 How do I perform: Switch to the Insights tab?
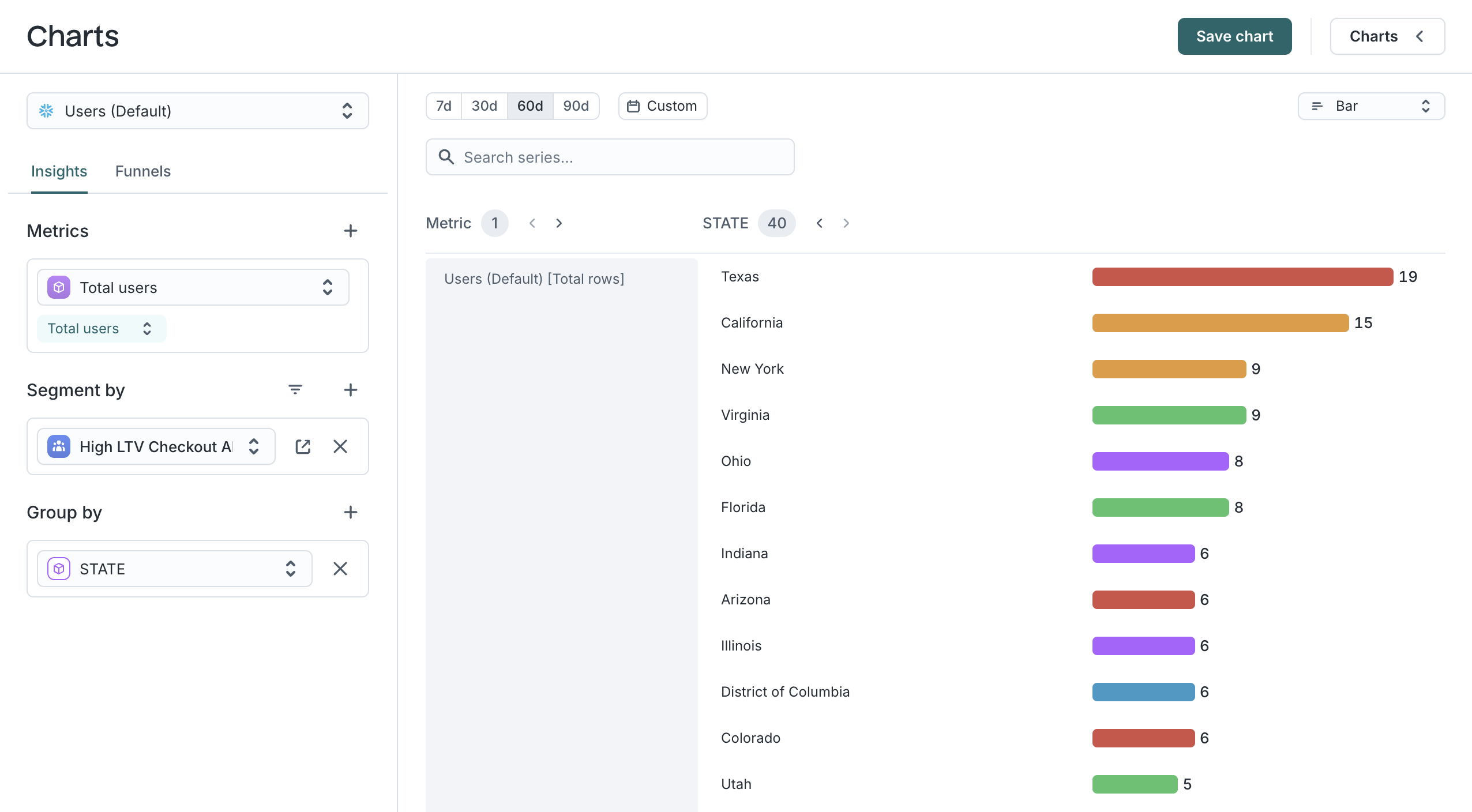coord(59,171)
